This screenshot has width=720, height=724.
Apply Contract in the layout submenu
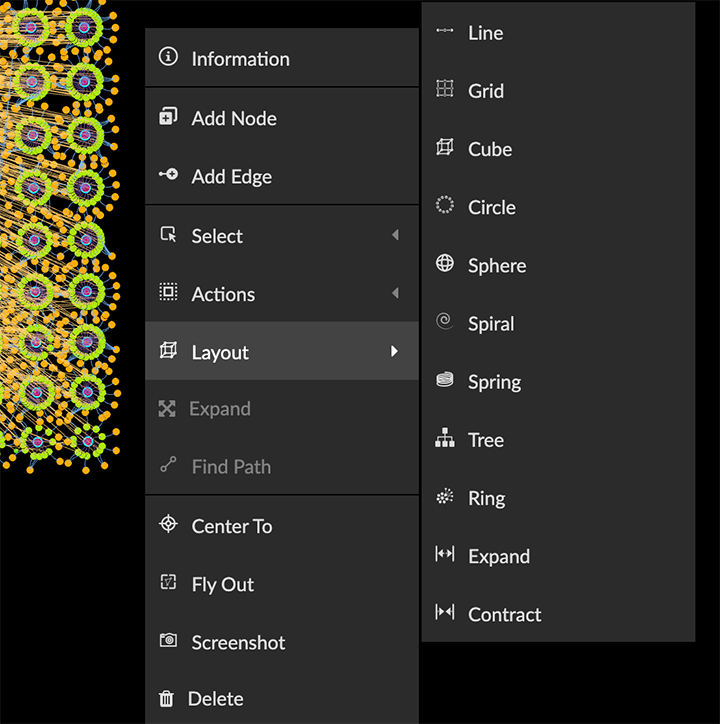(x=504, y=614)
